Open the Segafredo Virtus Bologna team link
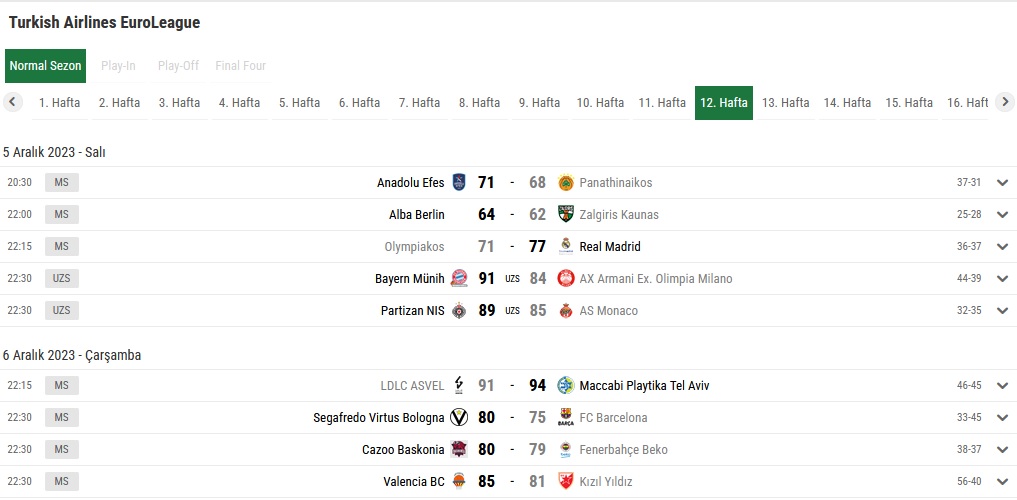 (x=379, y=418)
